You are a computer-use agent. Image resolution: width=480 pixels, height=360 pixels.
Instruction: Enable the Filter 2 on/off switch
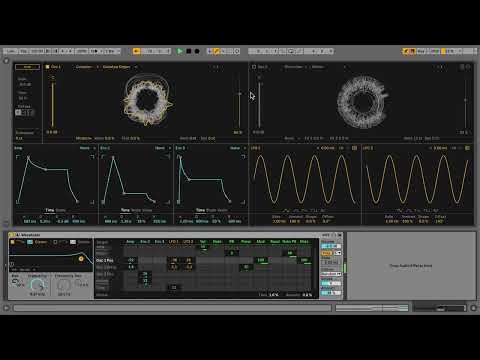[x=55, y=242]
